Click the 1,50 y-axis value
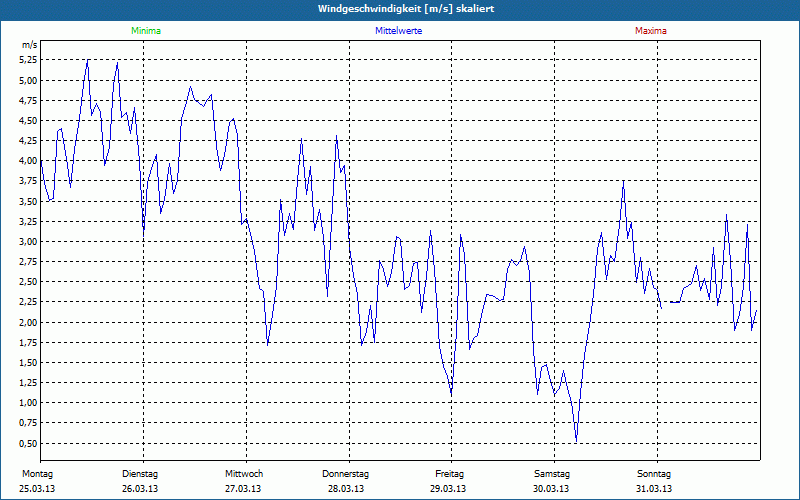The image size is (800, 500). [30, 362]
